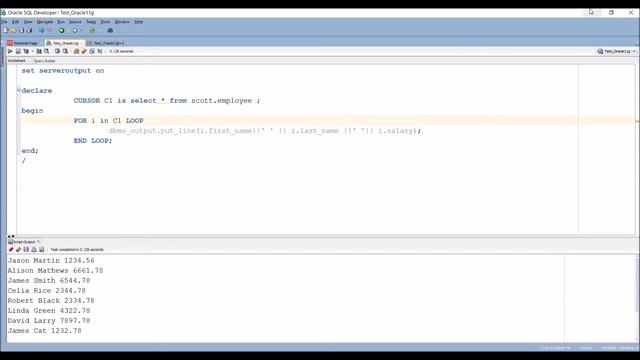Click the Autotrace icon
Image resolution: width=640 pixels, height=360 pixels.
(x=39, y=51)
